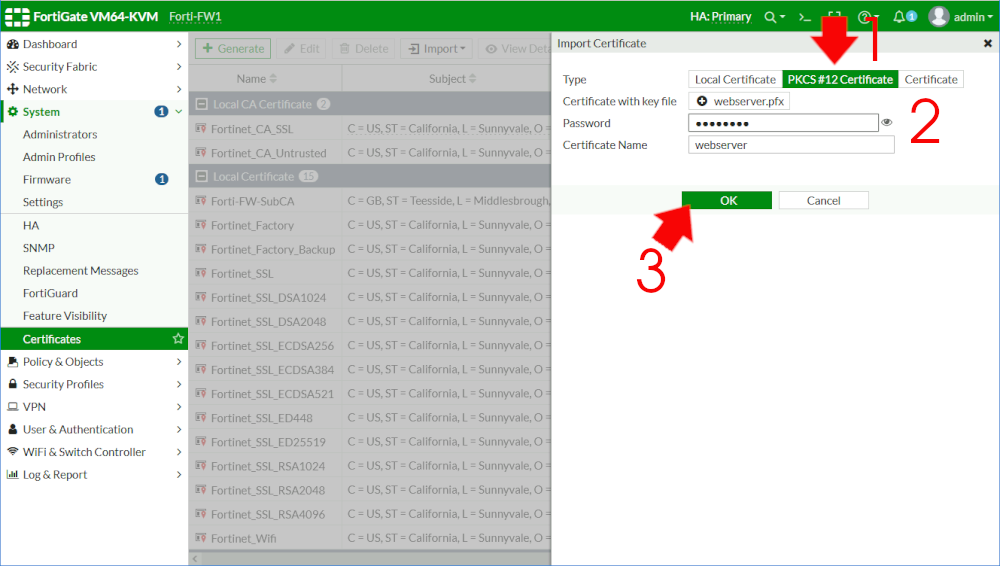Image resolution: width=1000 pixels, height=566 pixels.
Task: Click the Certificate Name input field
Action: click(791, 145)
